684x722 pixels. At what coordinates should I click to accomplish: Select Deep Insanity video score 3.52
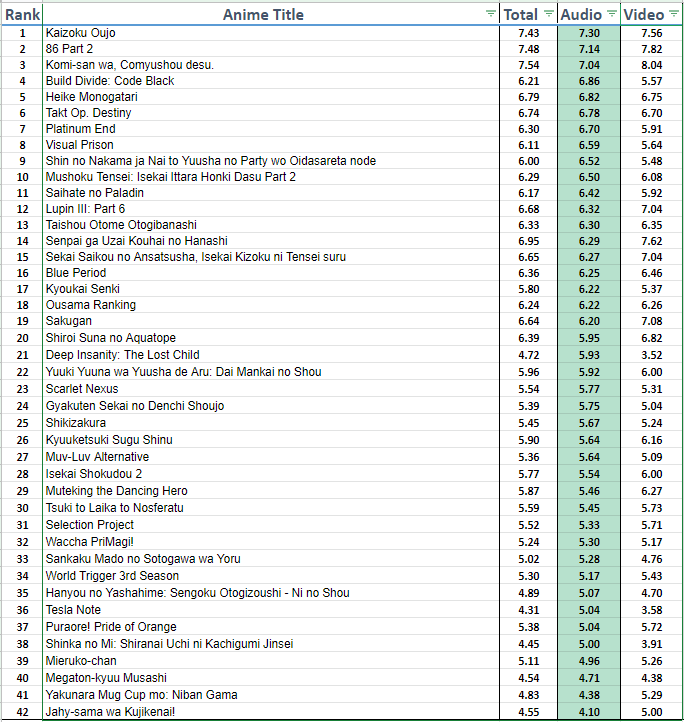tap(651, 355)
